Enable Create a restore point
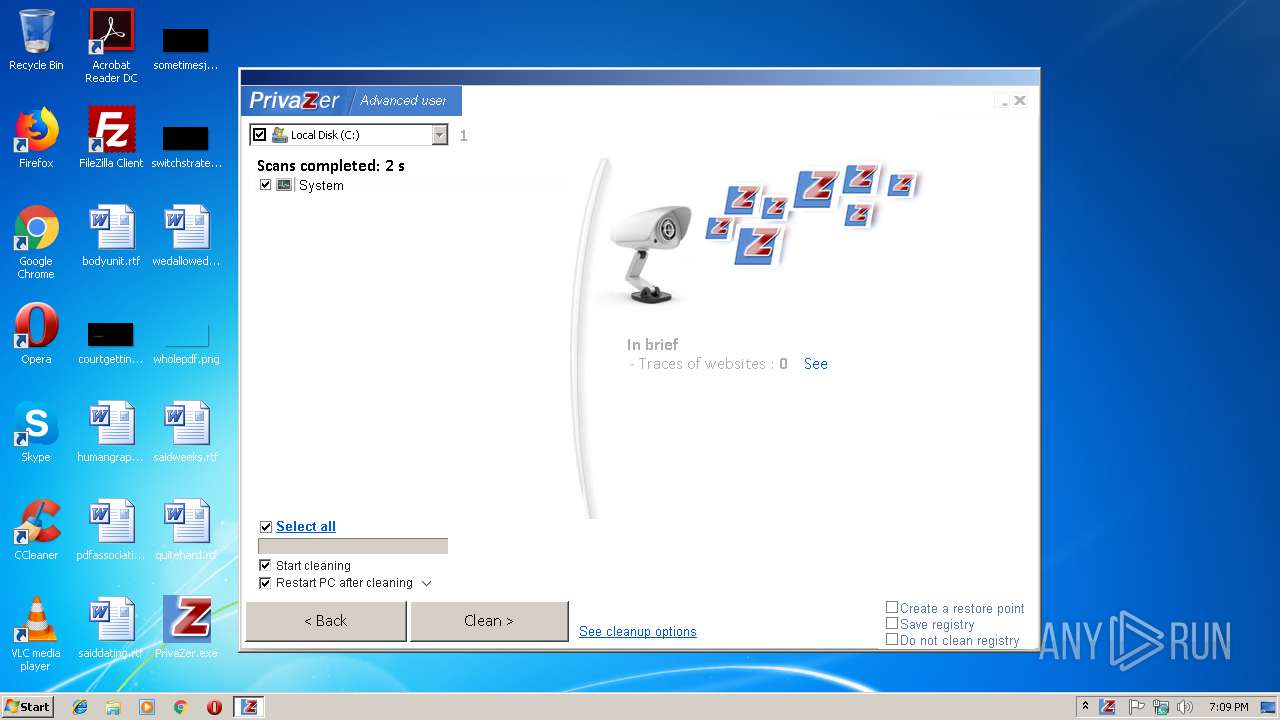 tap(892, 607)
